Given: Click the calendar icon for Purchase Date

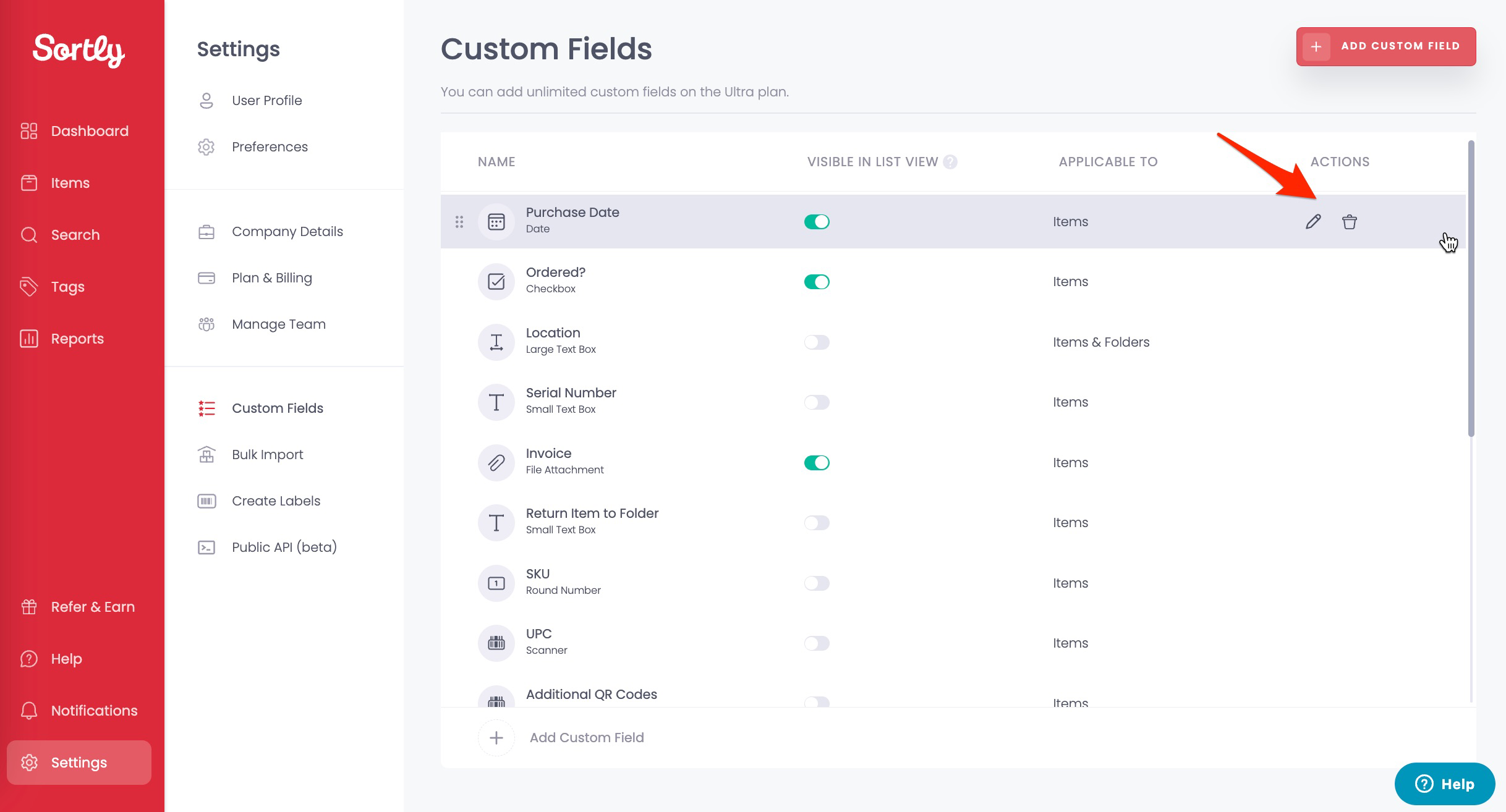Looking at the screenshot, I should click(496, 222).
